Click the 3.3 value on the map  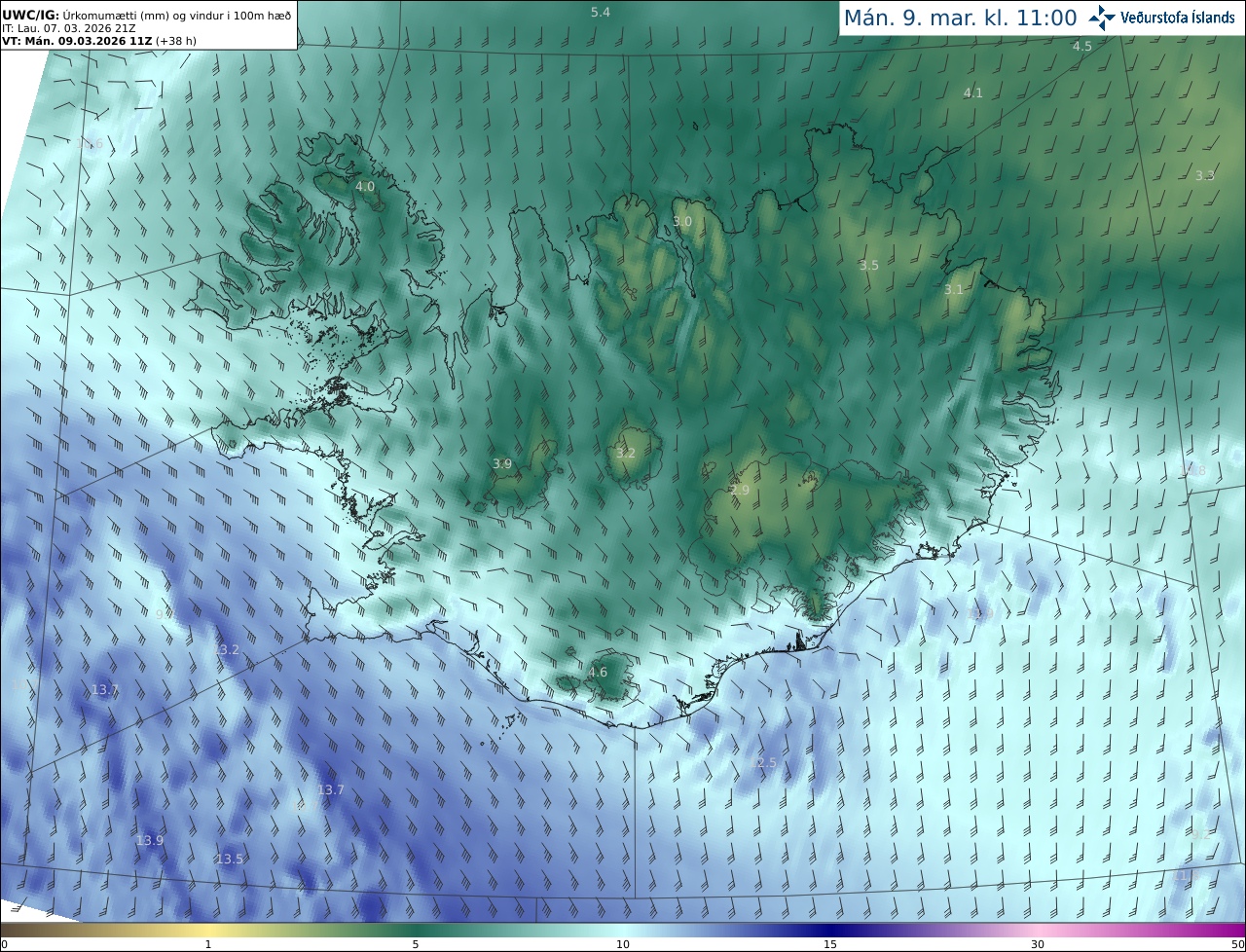(1205, 175)
